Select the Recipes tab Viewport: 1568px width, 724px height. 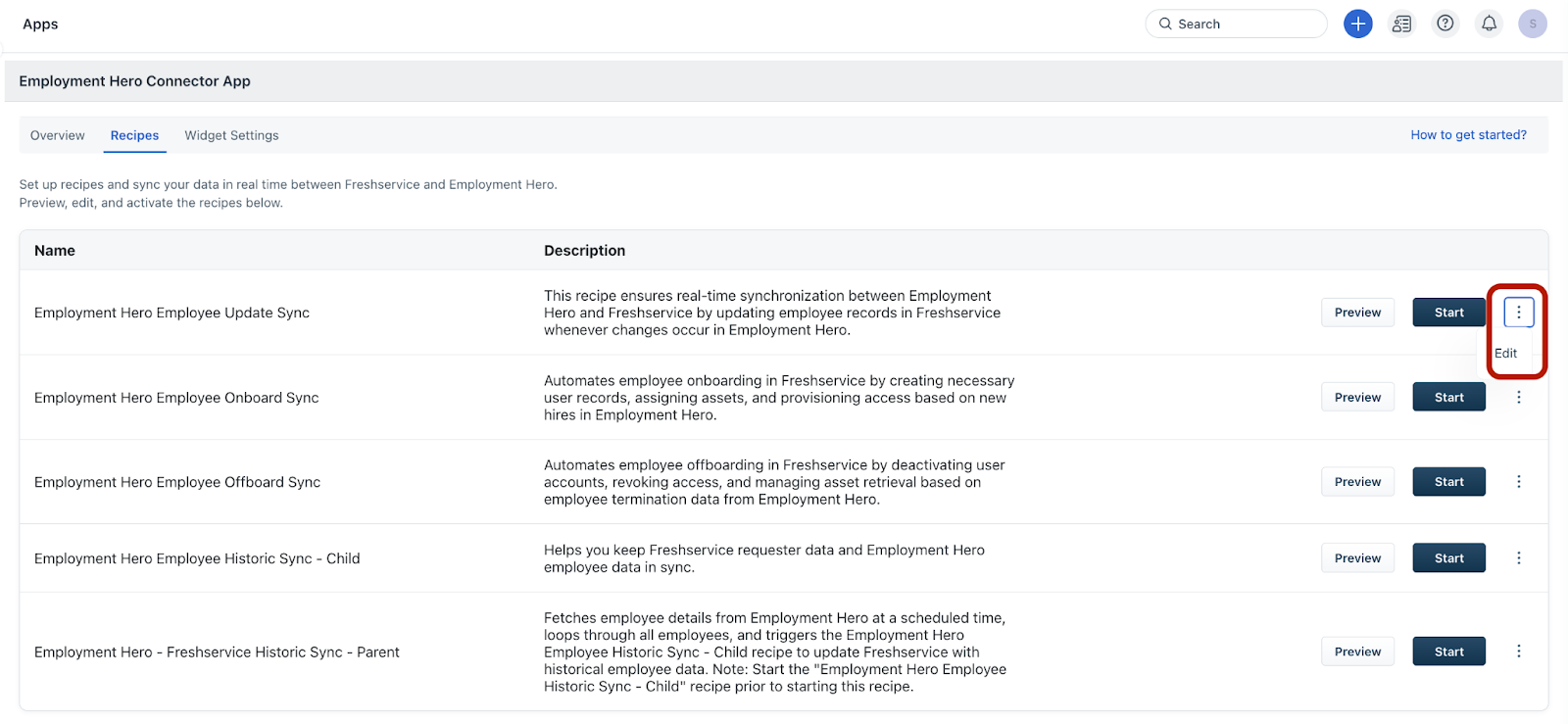tap(134, 135)
